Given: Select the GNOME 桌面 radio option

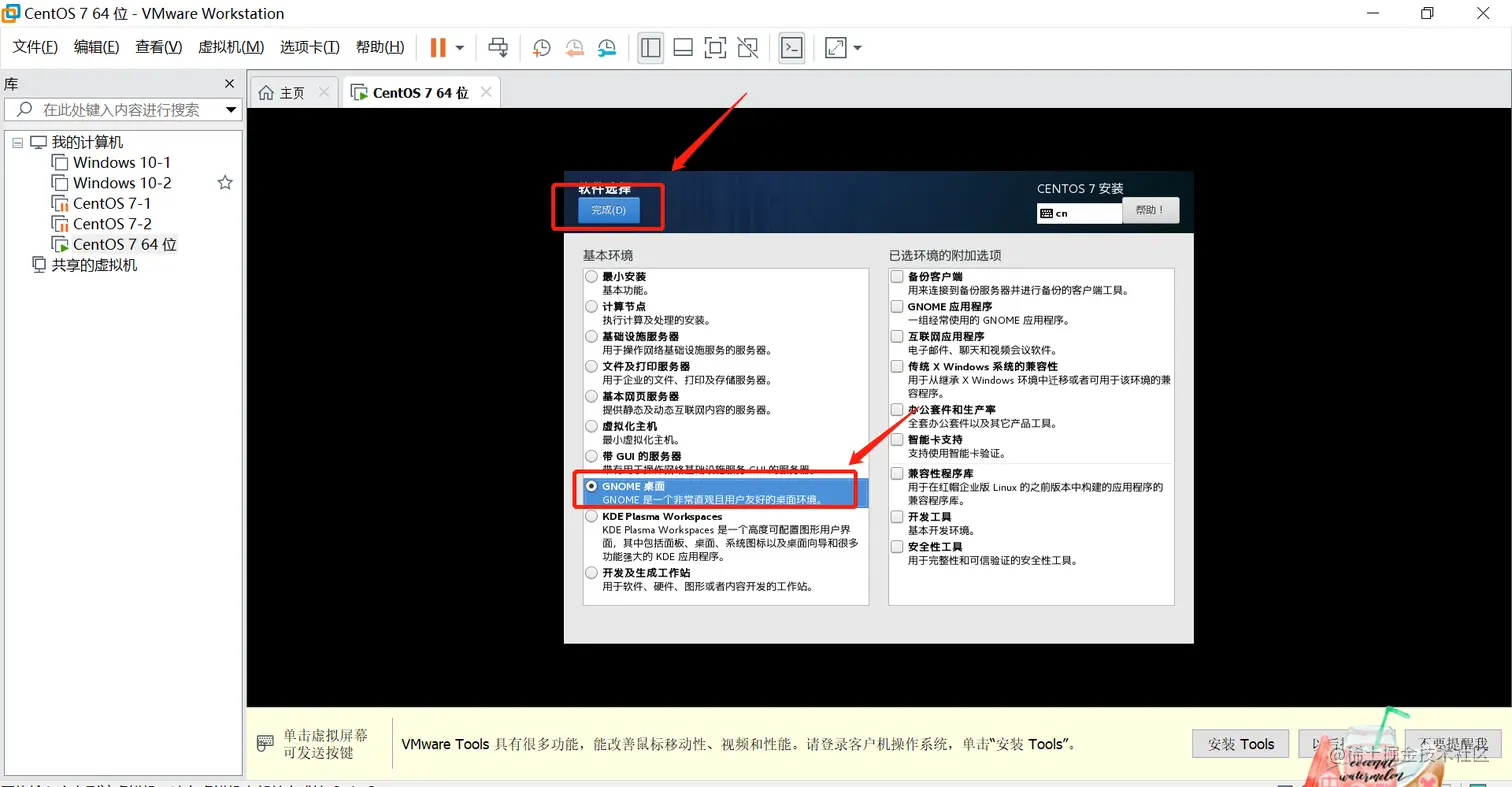Looking at the screenshot, I should coord(592,486).
